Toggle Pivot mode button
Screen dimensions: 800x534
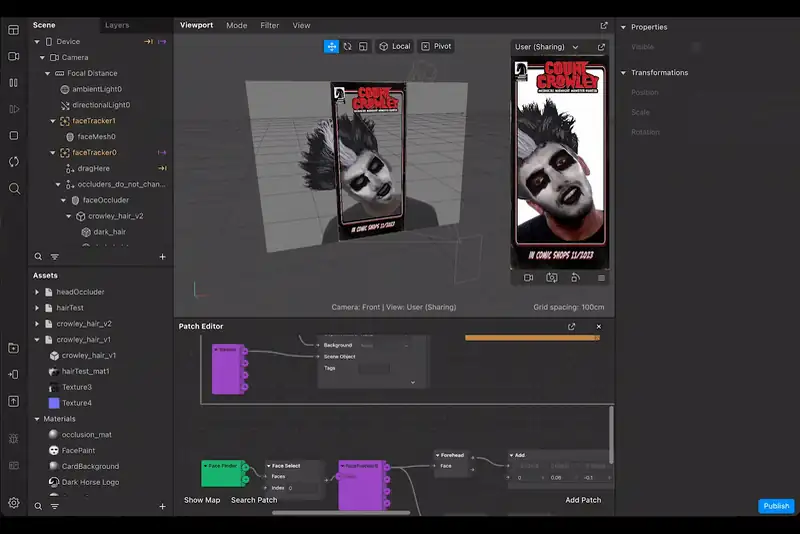pyautogui.click(x=436, y=46)
